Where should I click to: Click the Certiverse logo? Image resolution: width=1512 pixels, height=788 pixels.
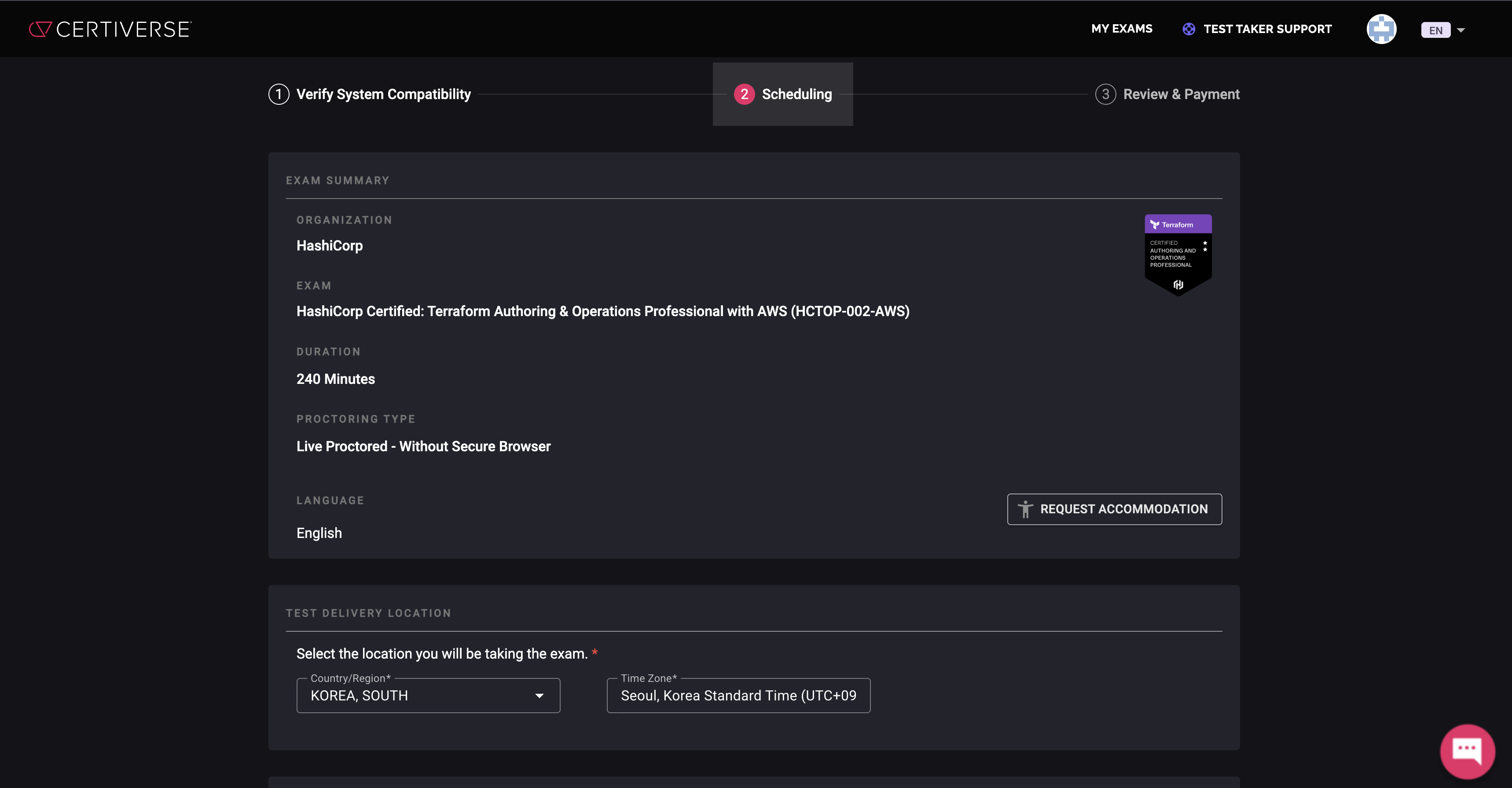click(x=110, y=29)
